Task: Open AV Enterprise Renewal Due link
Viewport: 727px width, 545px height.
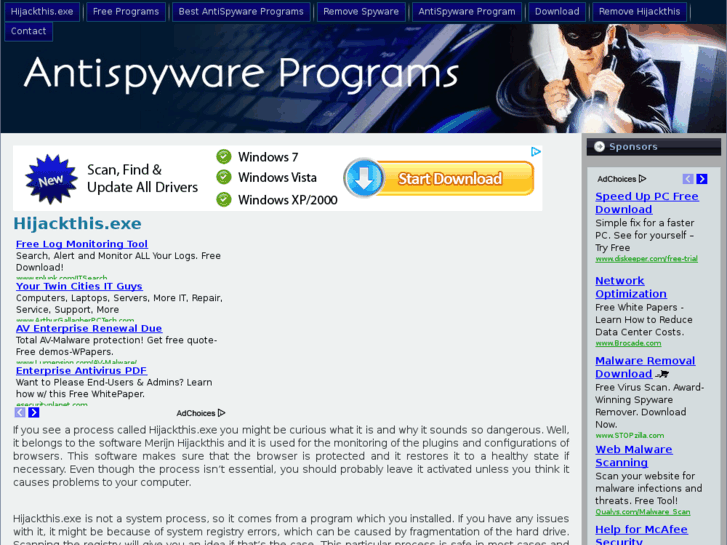Action: coord(89,328)
